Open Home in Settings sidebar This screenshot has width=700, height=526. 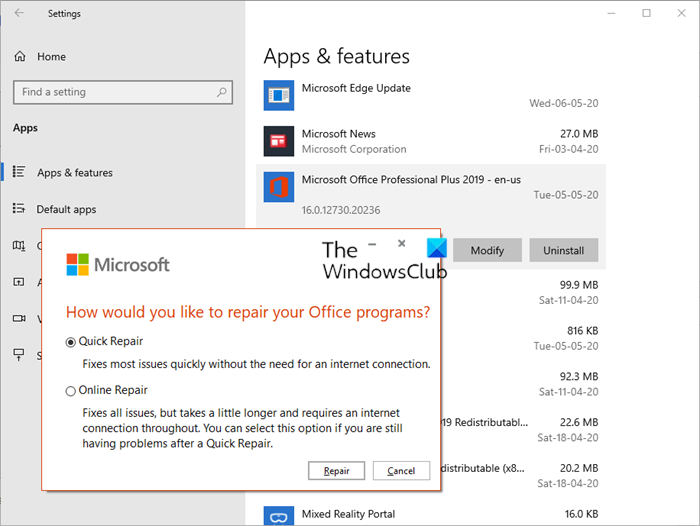click(x=51, y=57)
